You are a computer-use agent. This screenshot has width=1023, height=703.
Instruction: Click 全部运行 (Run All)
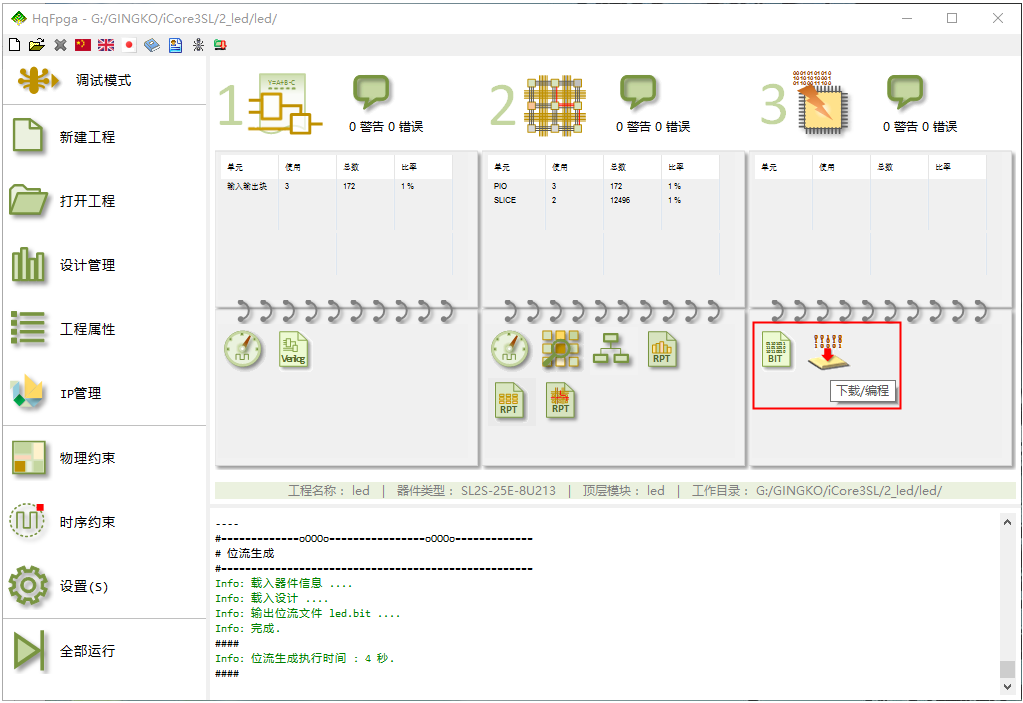[87, 651]
